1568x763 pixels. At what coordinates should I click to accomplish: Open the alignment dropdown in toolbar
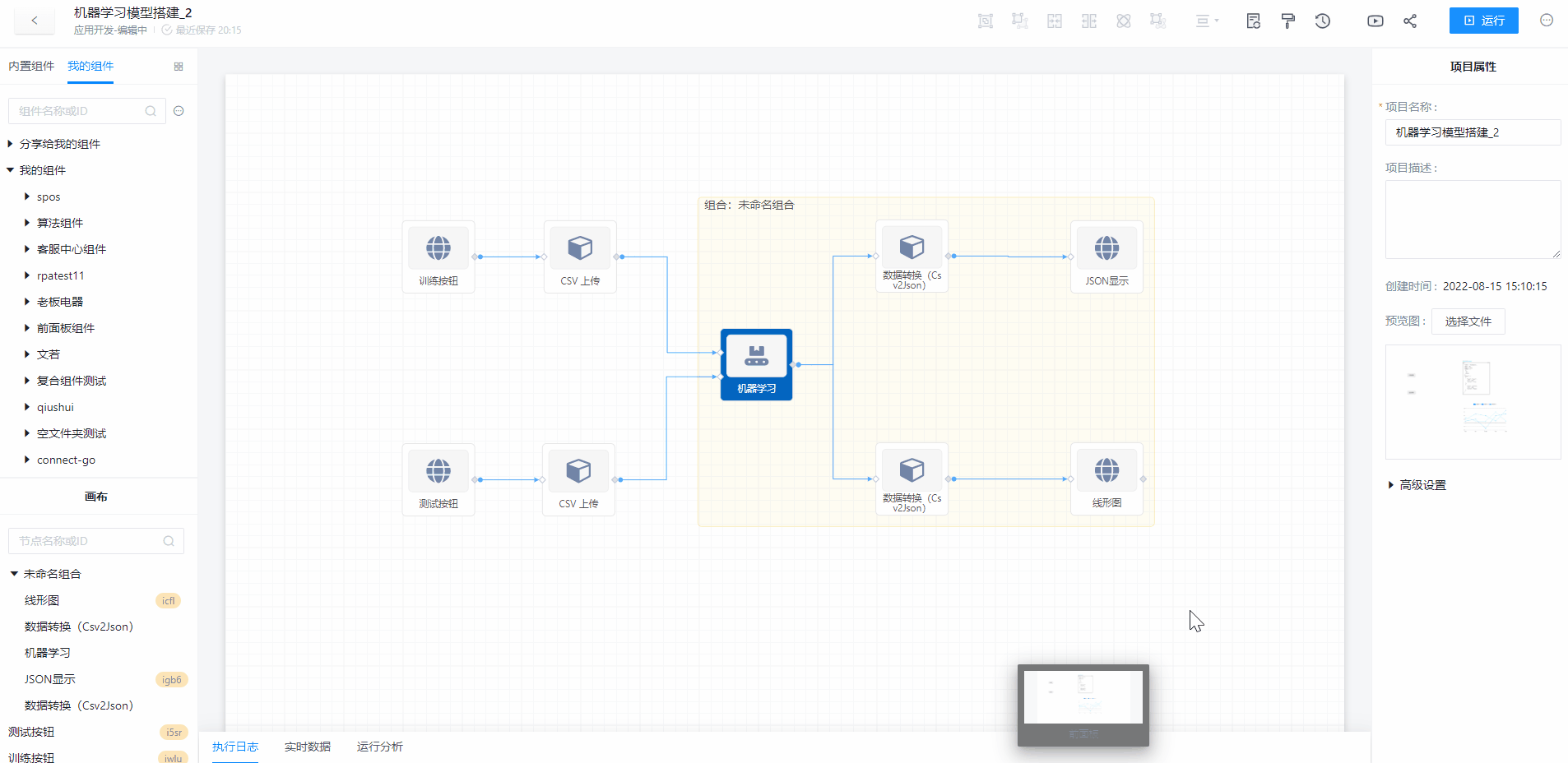click(1207, 21)
